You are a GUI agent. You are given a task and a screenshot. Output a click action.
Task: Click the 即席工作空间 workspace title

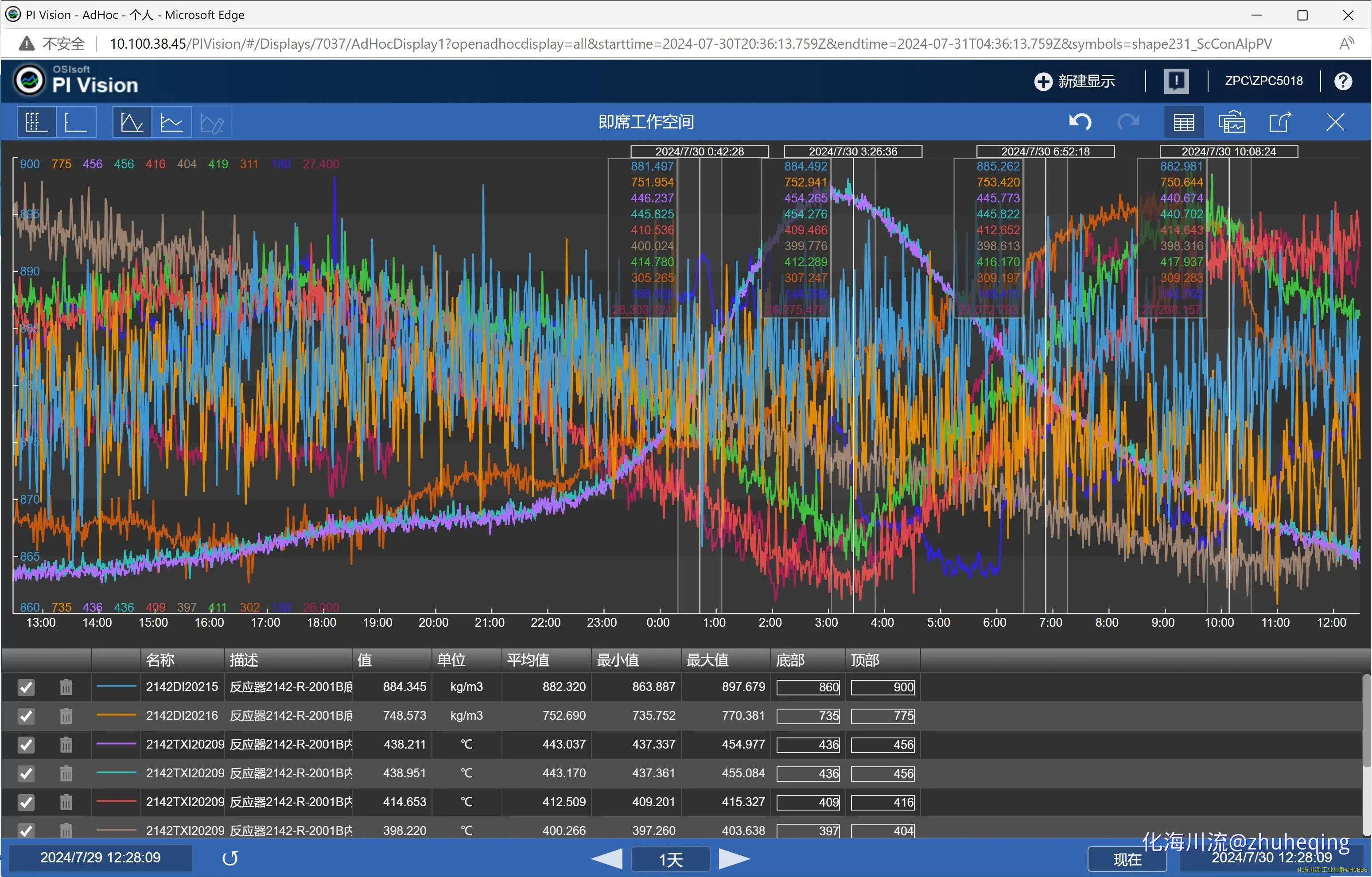coord(646,122)
